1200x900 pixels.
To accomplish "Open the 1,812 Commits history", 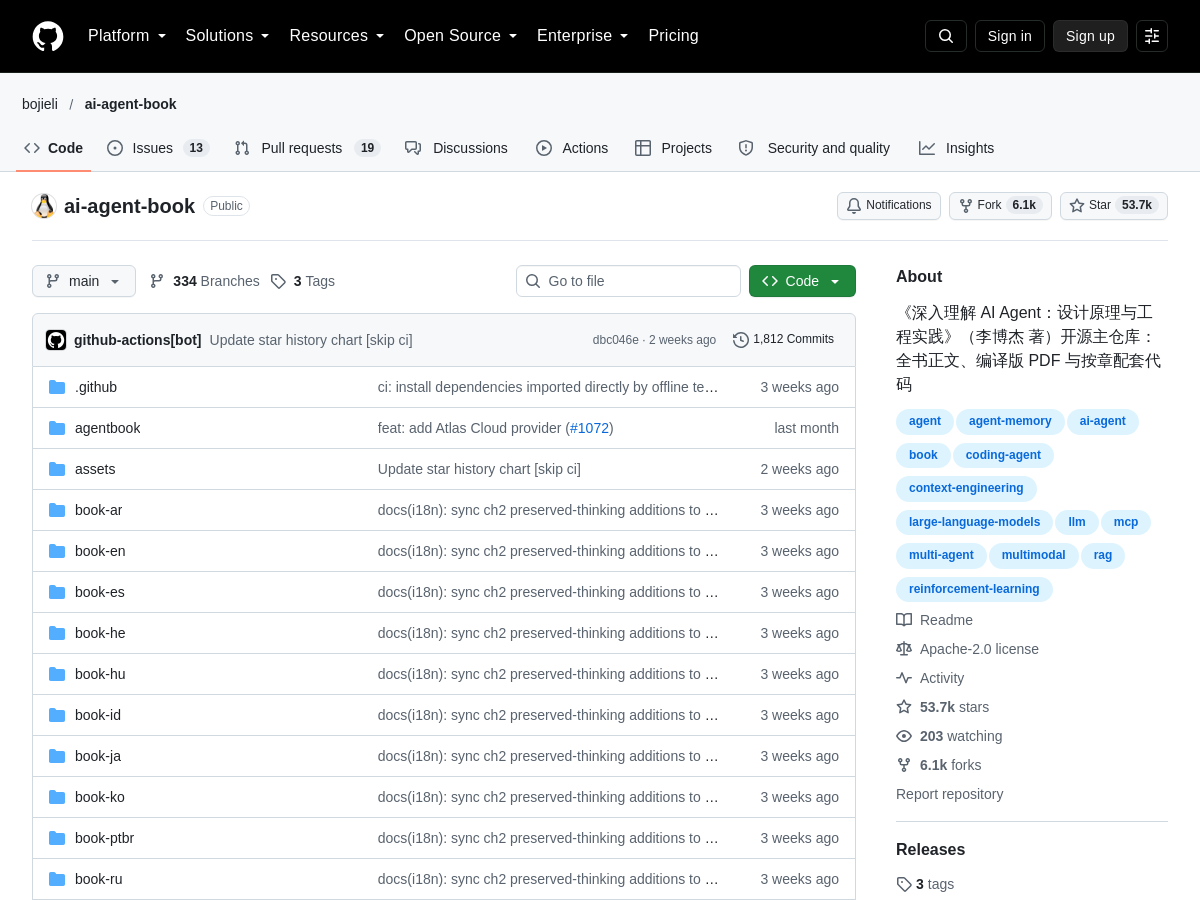I will tap(784, 340).
